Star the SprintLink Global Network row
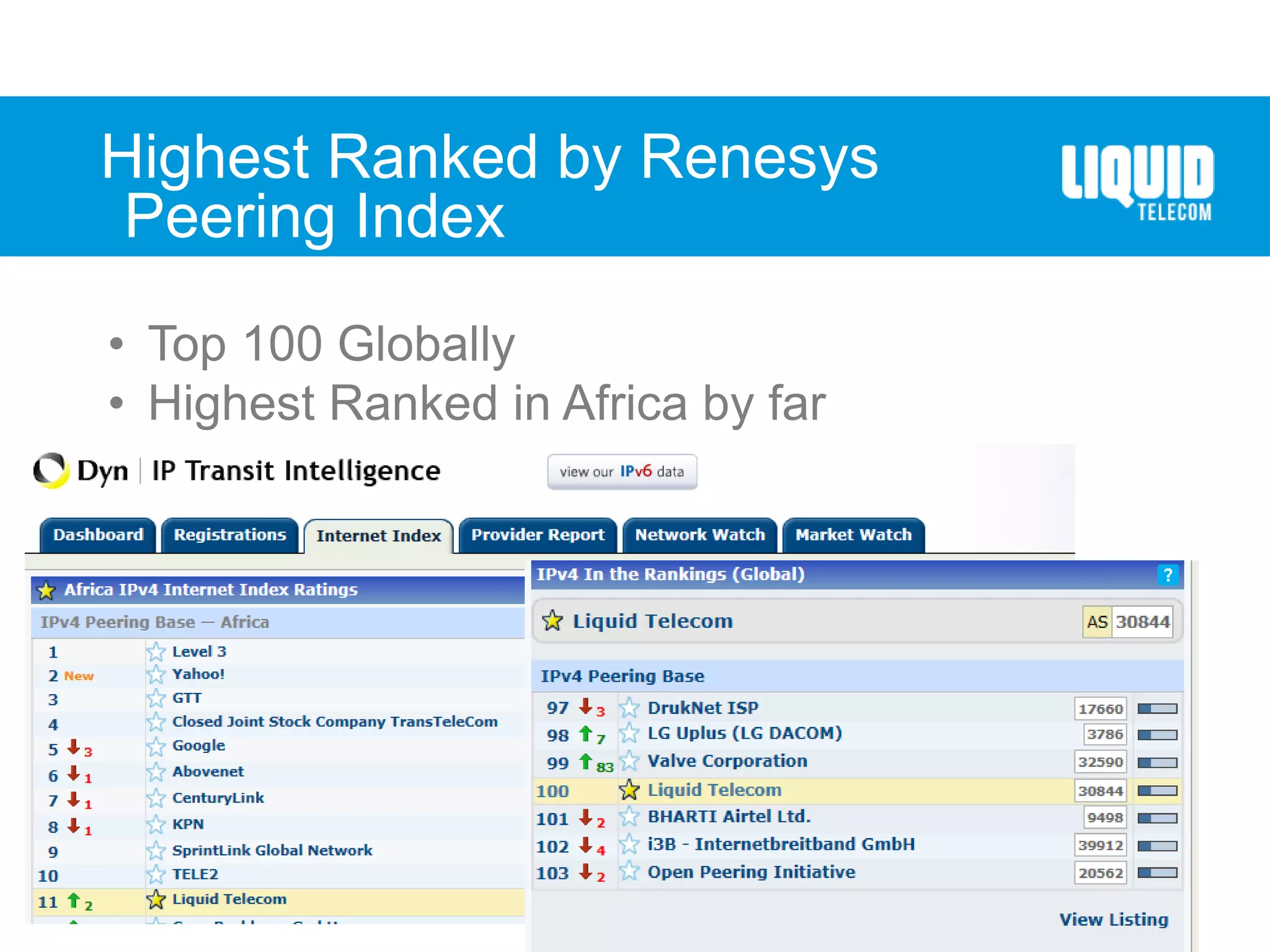Screen dimensions: 1270x952 [x=156, y=850]
